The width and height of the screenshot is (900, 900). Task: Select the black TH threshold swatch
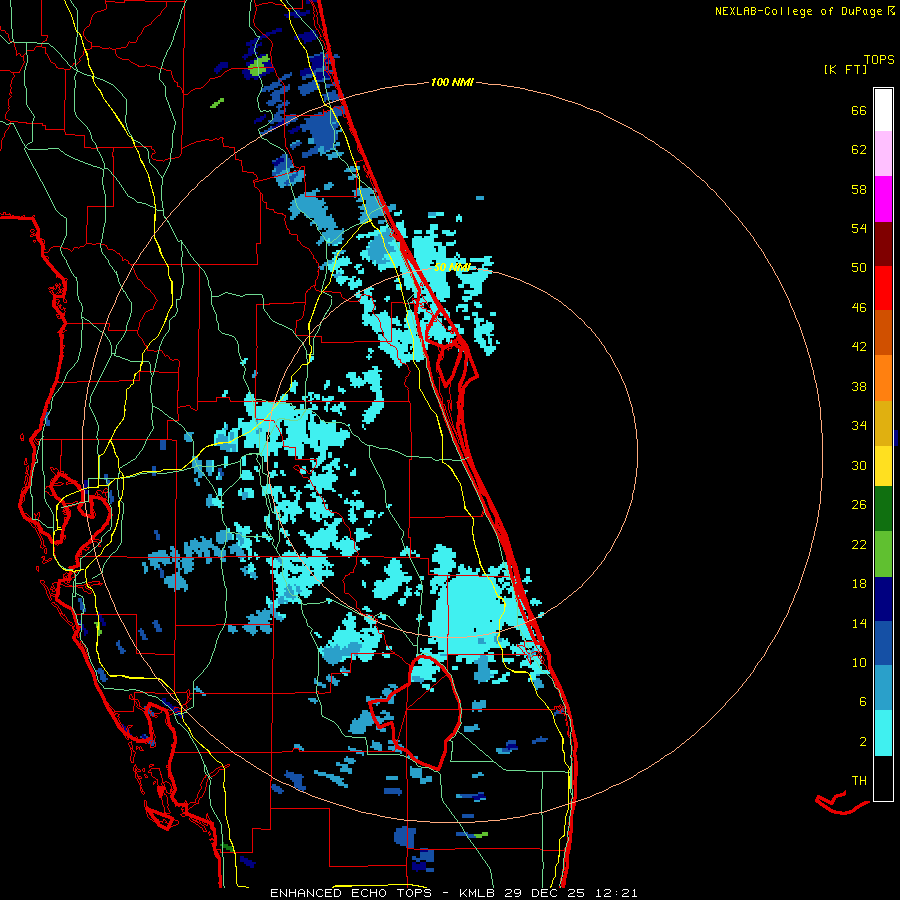pos(883,778)
